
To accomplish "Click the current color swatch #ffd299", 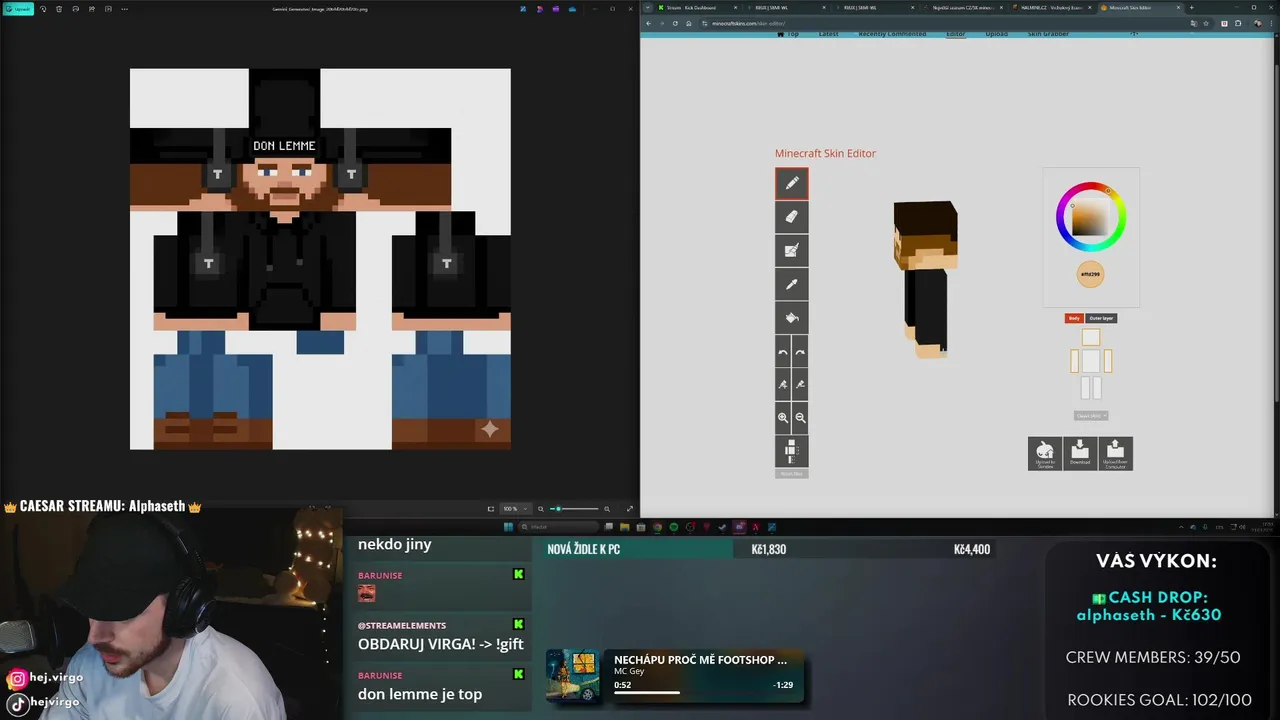I will (1090, 274).
